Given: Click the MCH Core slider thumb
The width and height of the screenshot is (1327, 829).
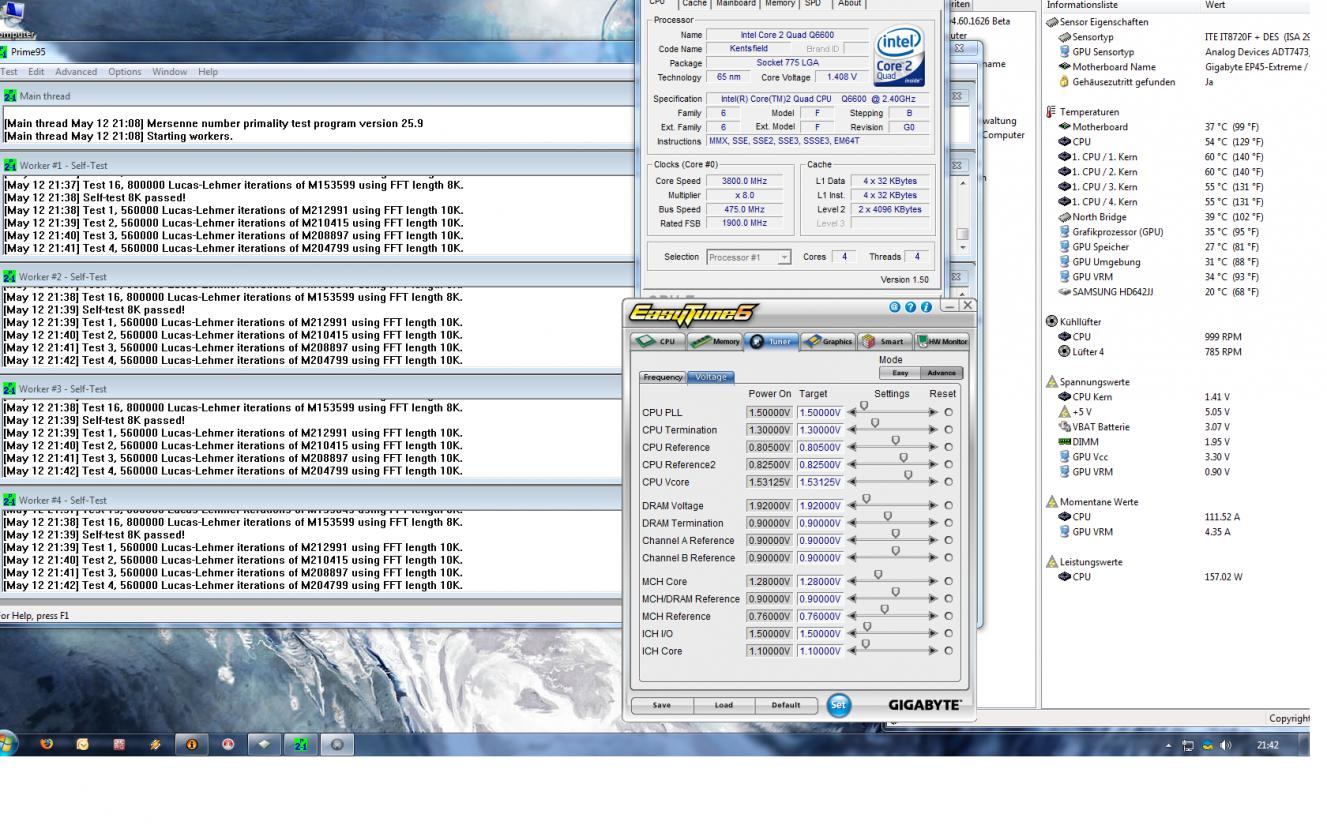Looking at the screenshot, I should [878, 575].
